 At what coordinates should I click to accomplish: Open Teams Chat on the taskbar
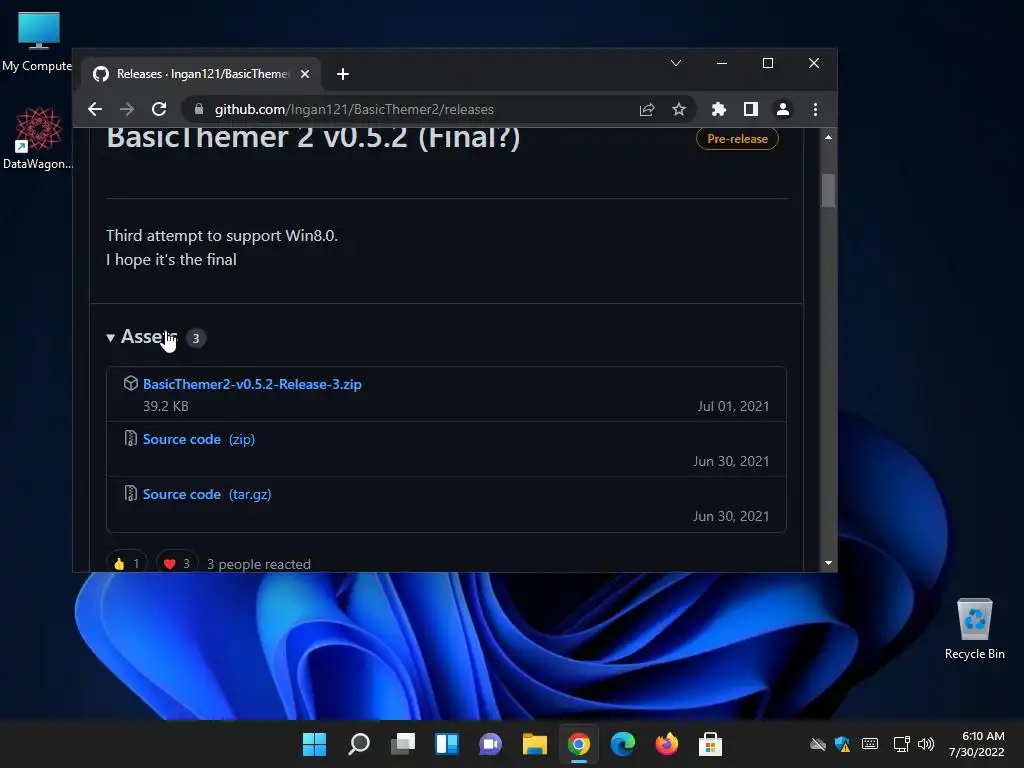pos(490,744)
